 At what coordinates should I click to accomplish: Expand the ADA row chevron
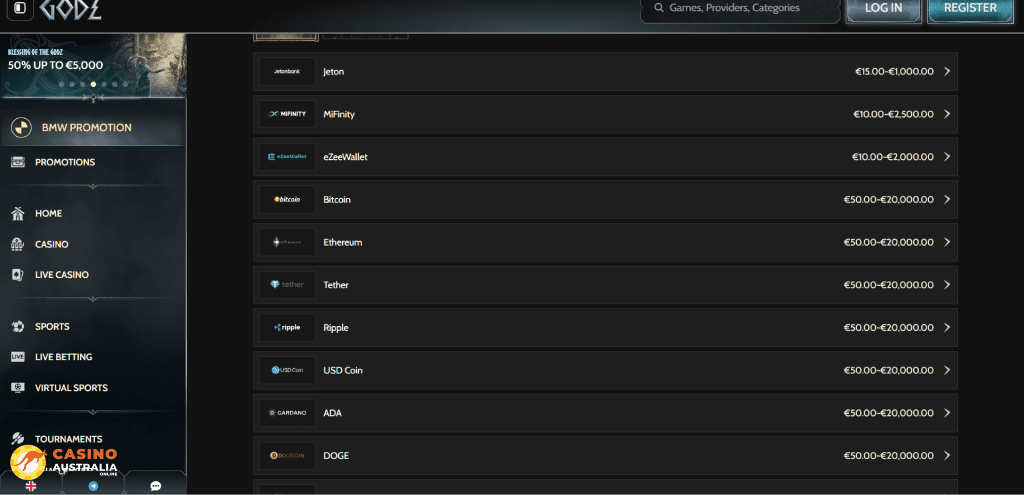[947, 413]
